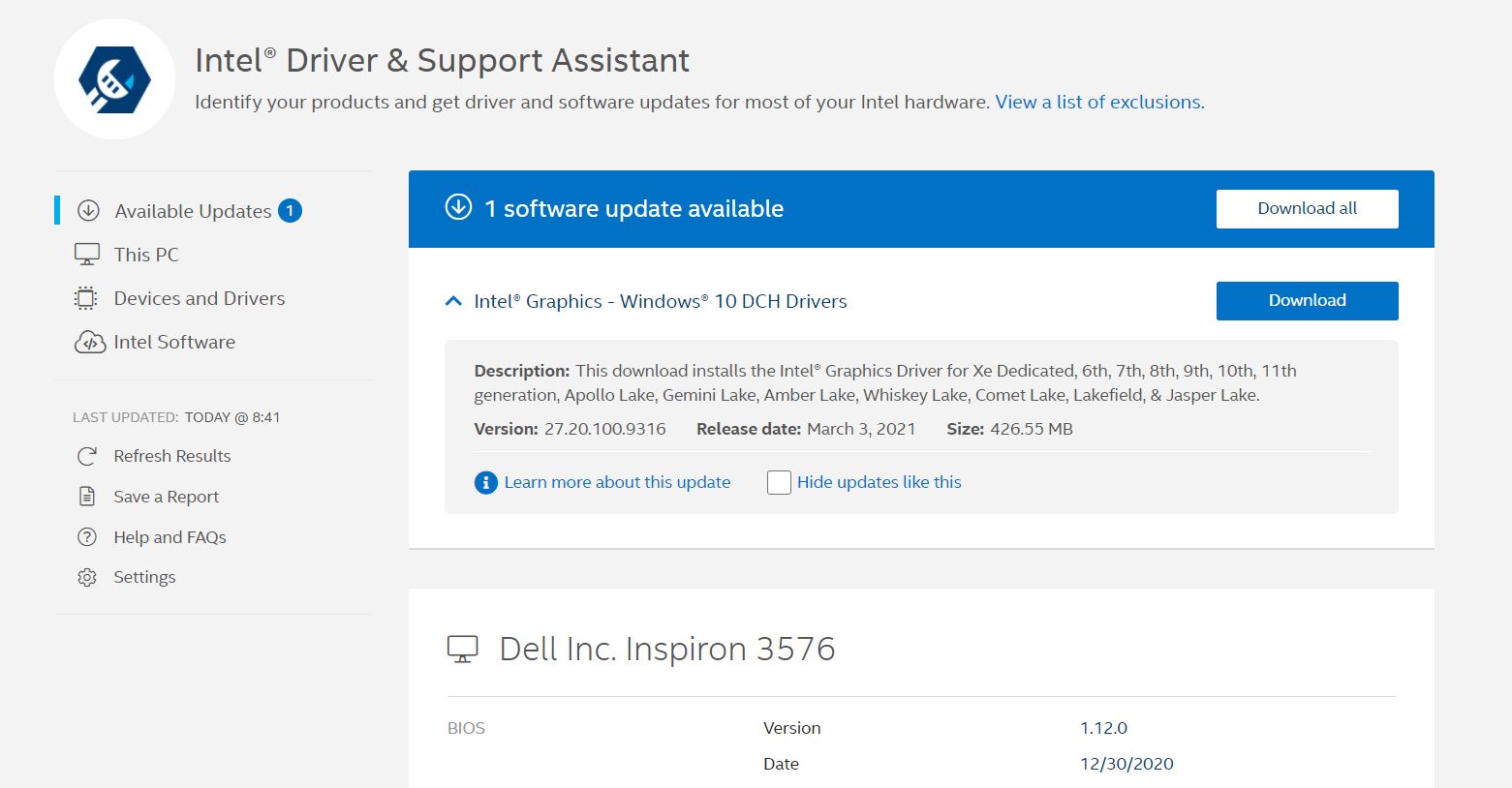Open the Available Updates section label
The height and width of the screenshot is (788, 1512).
point(193,211)
